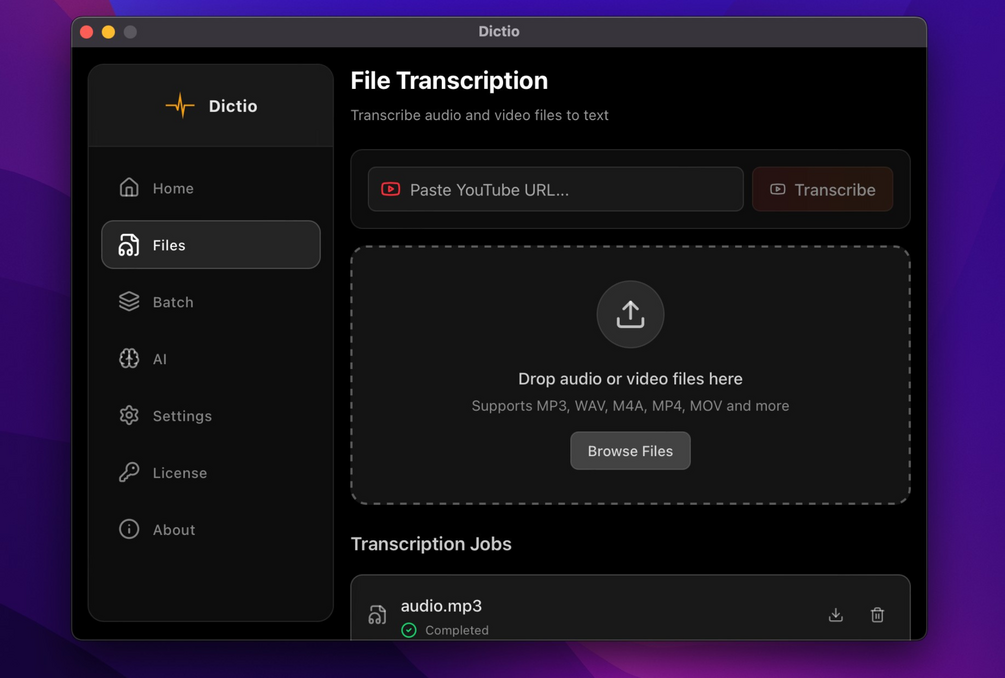
Task: Click the Dictio name in sidebar header
Action: (233, 106)
